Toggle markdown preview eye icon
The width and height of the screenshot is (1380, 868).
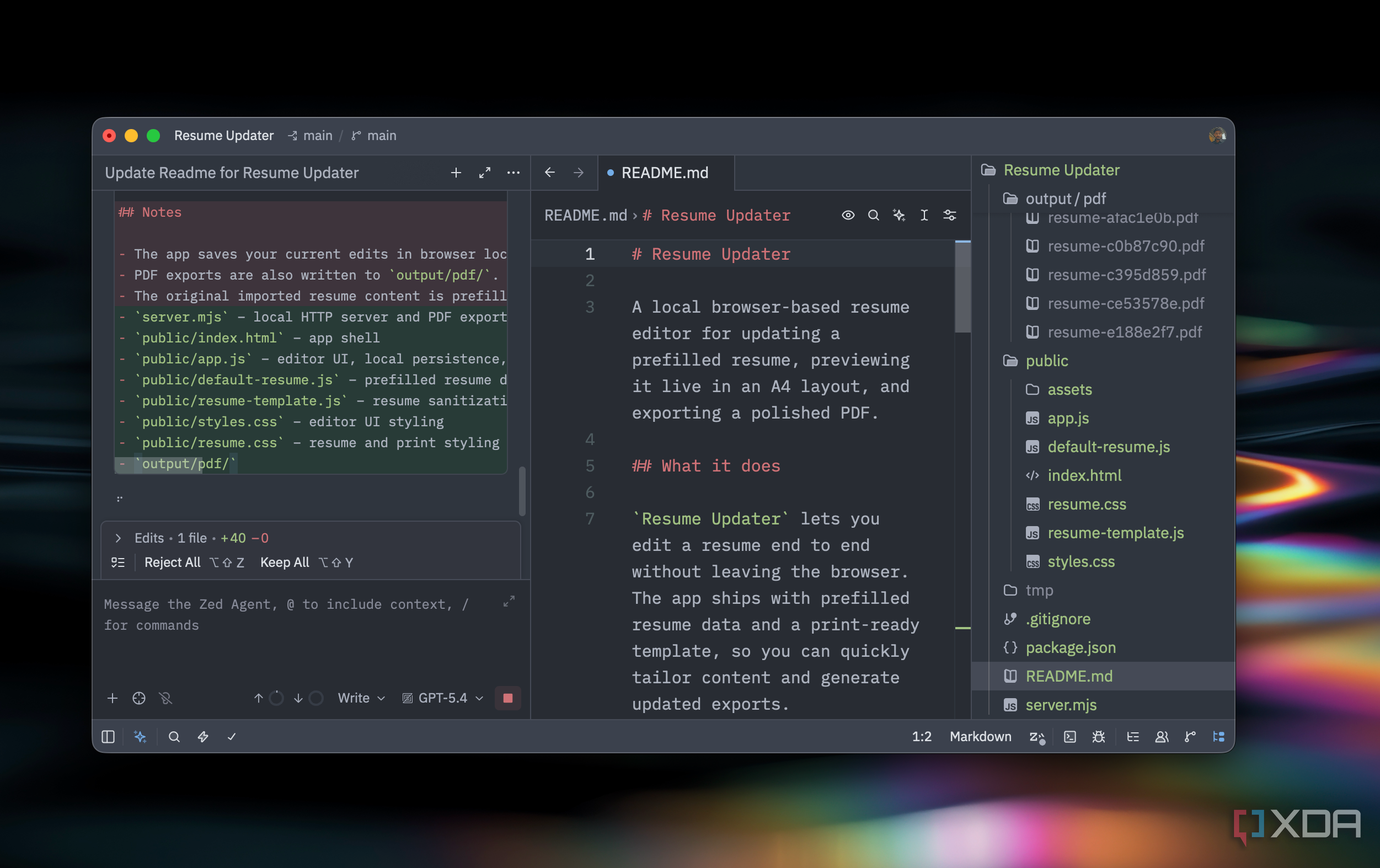(848, 215)
